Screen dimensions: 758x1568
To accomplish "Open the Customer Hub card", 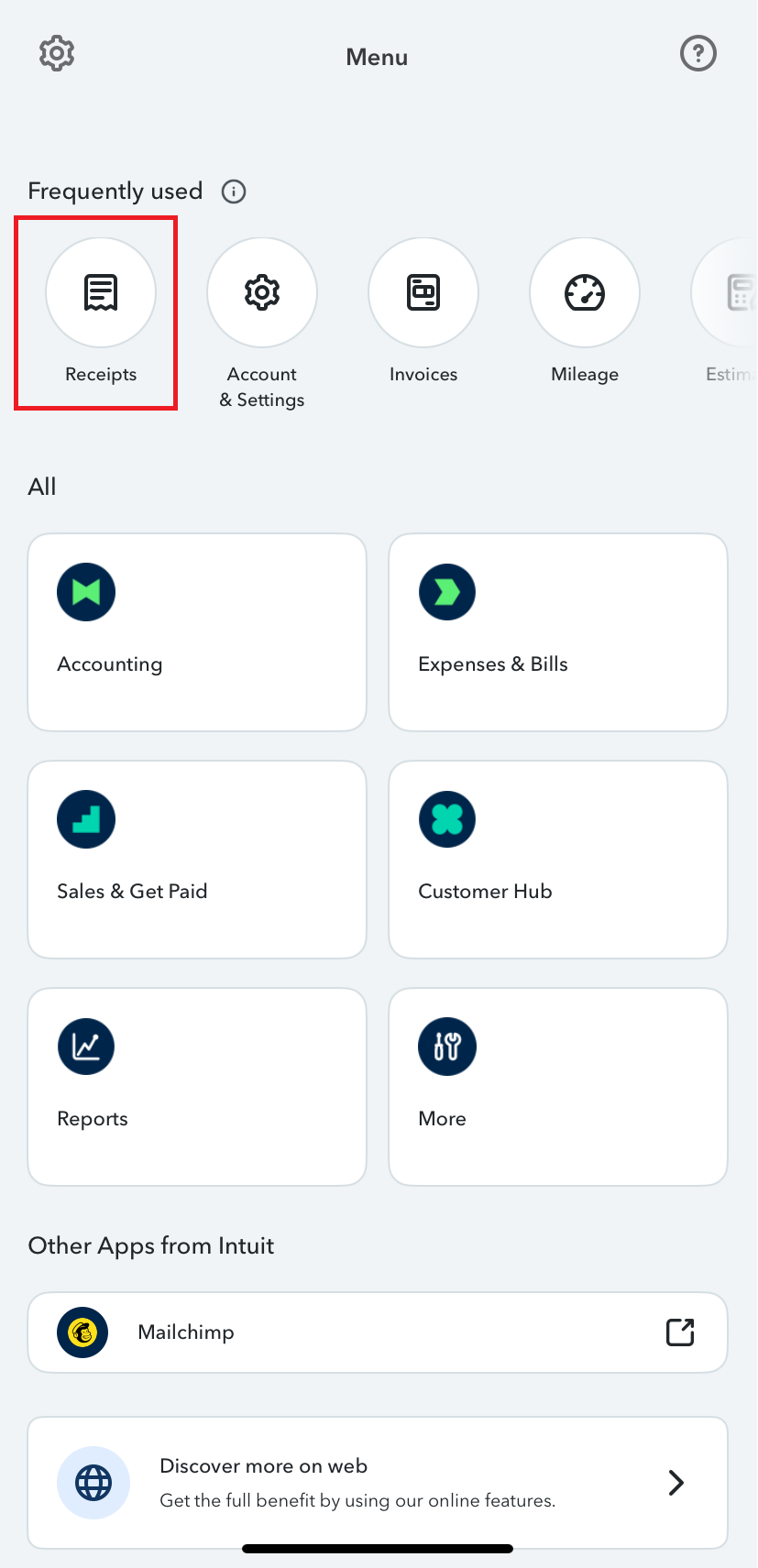I will [558, 860].
